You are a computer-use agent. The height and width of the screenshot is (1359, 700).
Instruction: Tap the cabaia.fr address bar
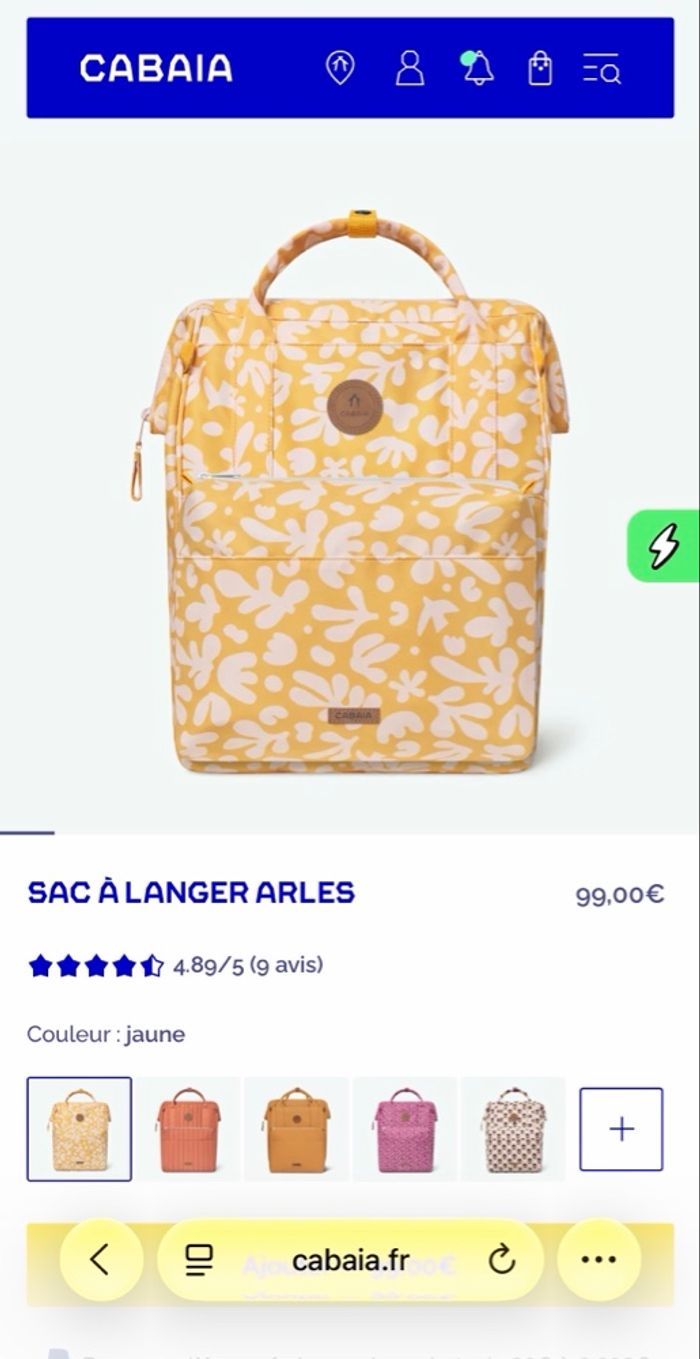[350, 1260]
